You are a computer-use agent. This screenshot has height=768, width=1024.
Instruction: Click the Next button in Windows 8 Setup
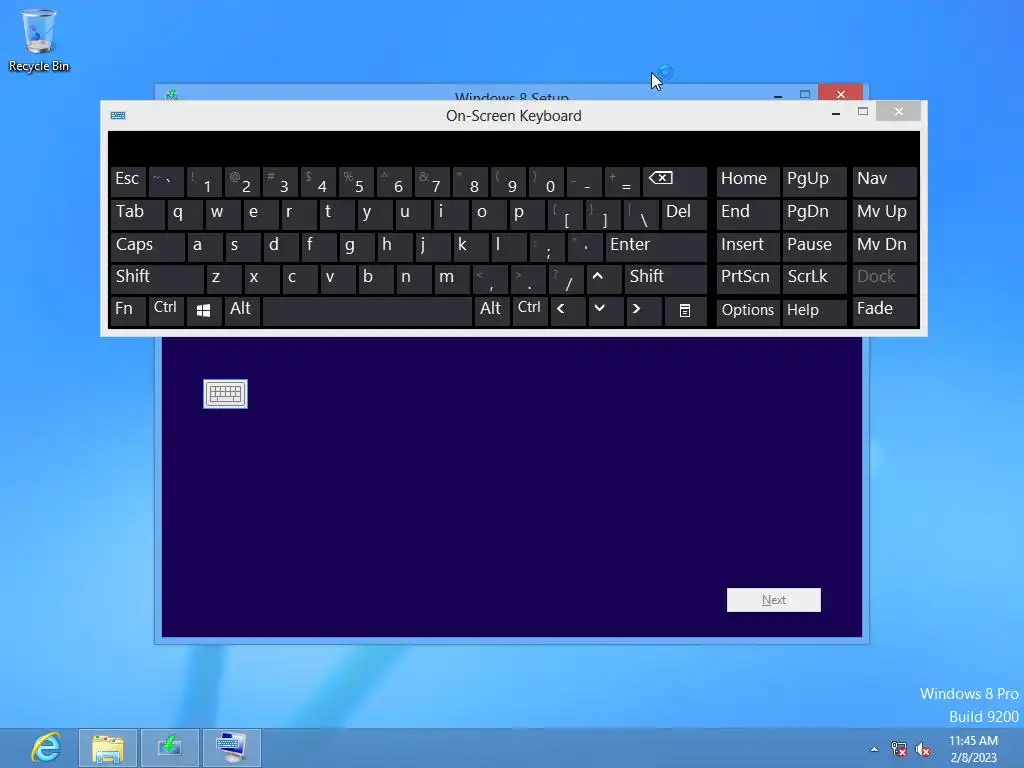coord(774,600)
